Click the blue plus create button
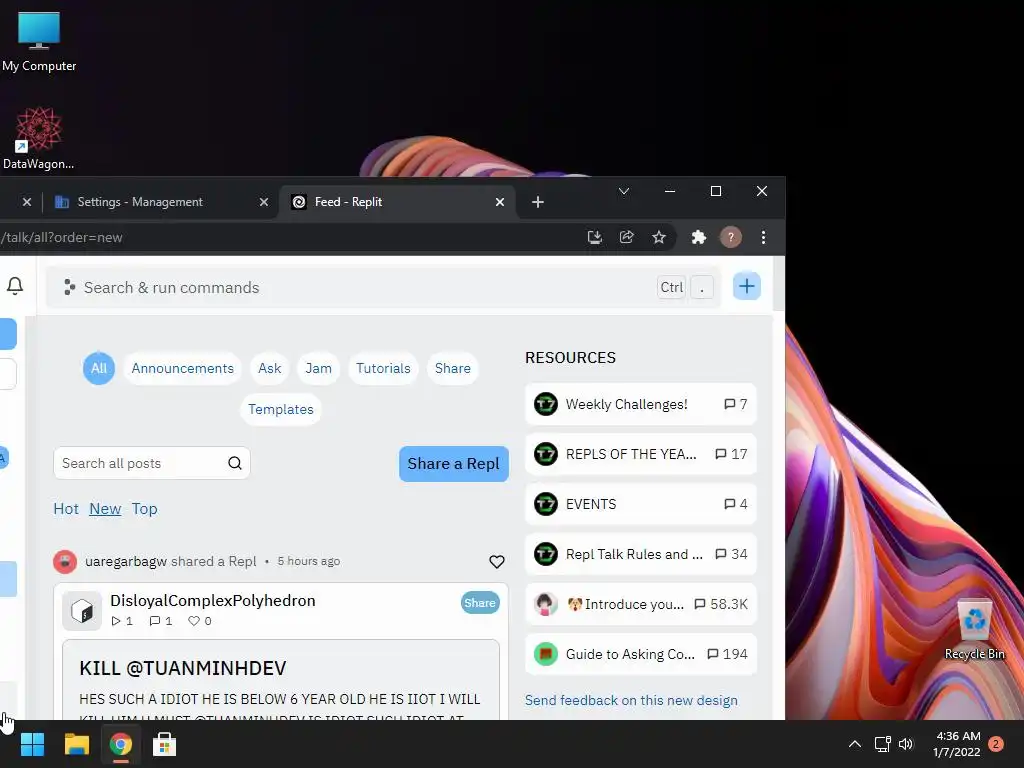 pos(746,286)
